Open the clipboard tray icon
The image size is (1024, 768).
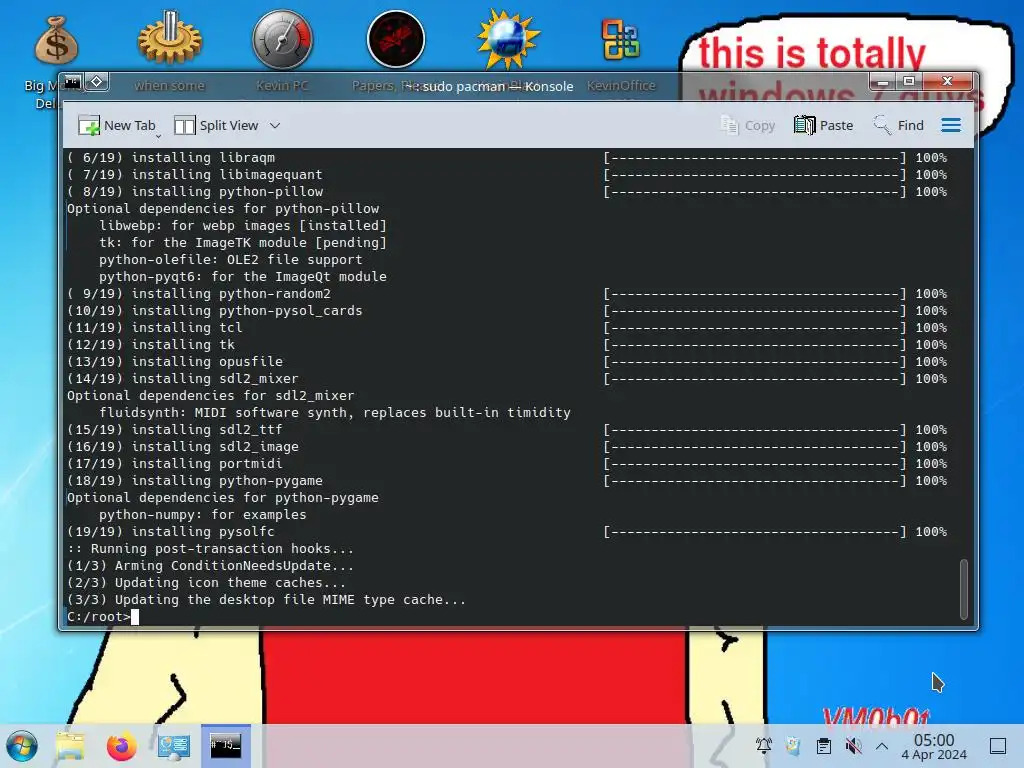point(824,746)
